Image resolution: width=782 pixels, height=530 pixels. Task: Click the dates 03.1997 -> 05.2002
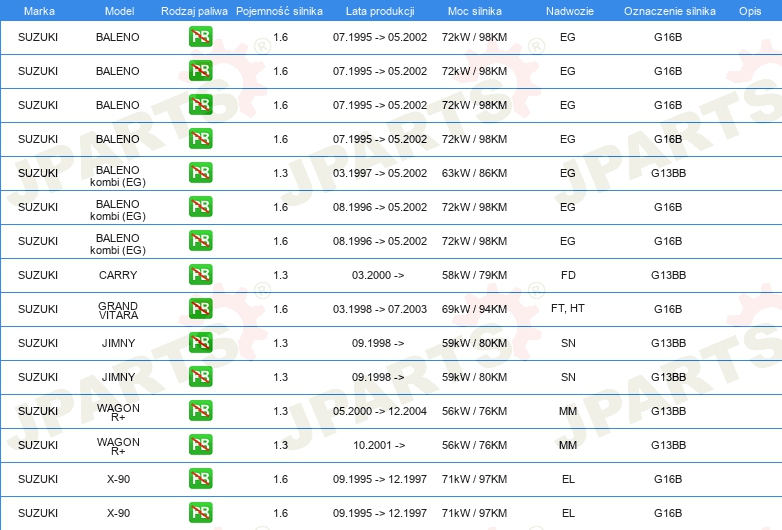point(380,173)
